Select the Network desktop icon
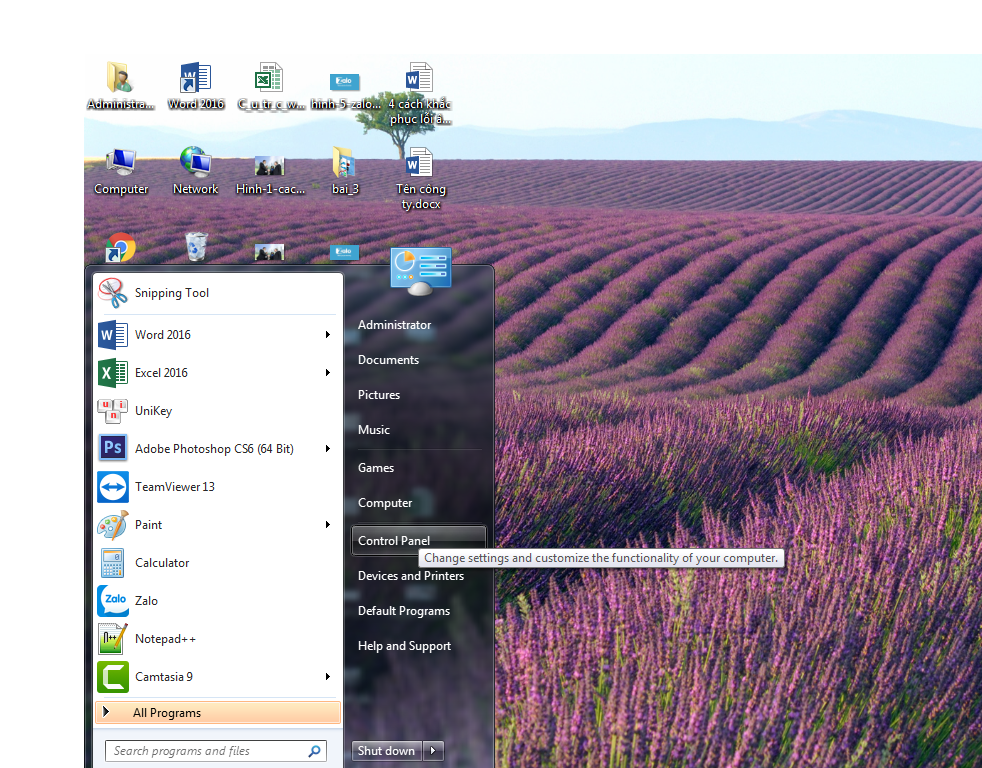This screenshot has width=982, height=768. [195, 172]
